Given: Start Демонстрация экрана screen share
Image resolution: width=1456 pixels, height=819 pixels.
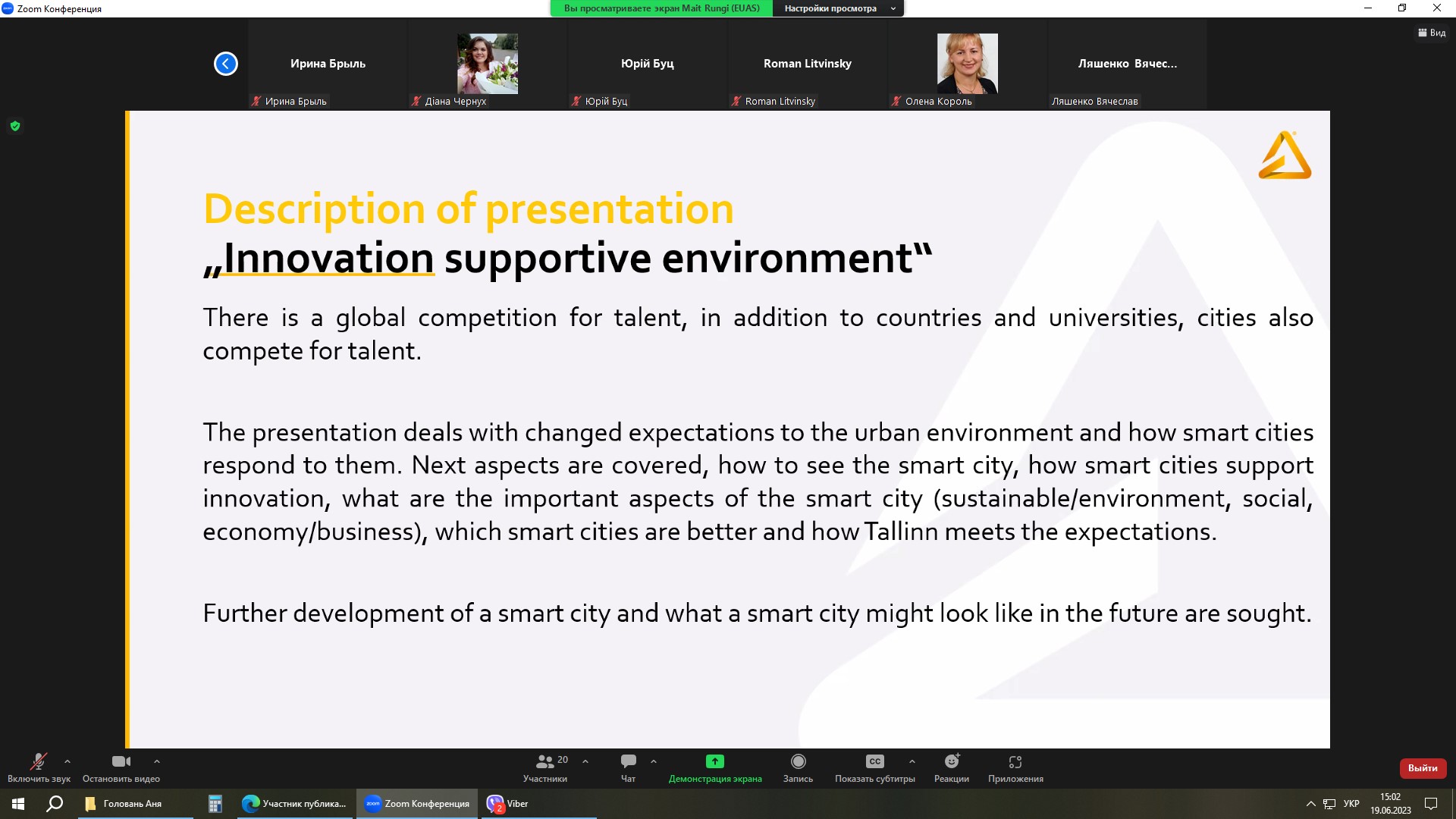Looking at the screenshot, I should click(715, 767).
